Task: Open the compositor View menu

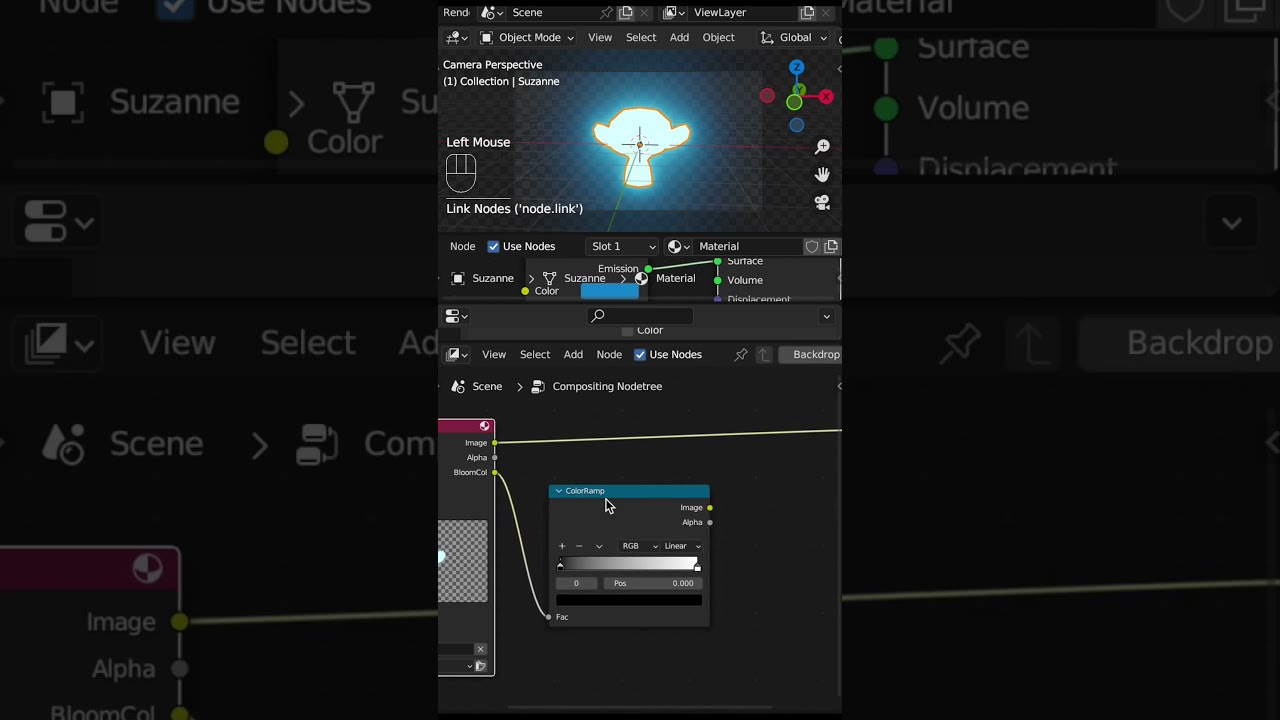Action: click(494, 355)
